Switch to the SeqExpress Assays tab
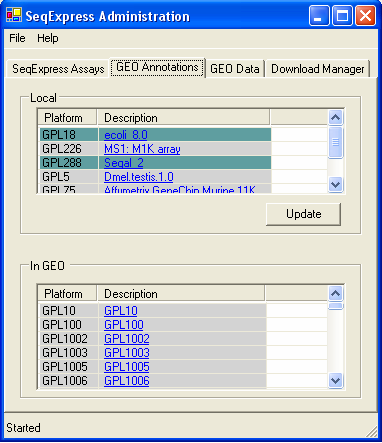Viewport: 382px width, 443px height. pos(58,69)
